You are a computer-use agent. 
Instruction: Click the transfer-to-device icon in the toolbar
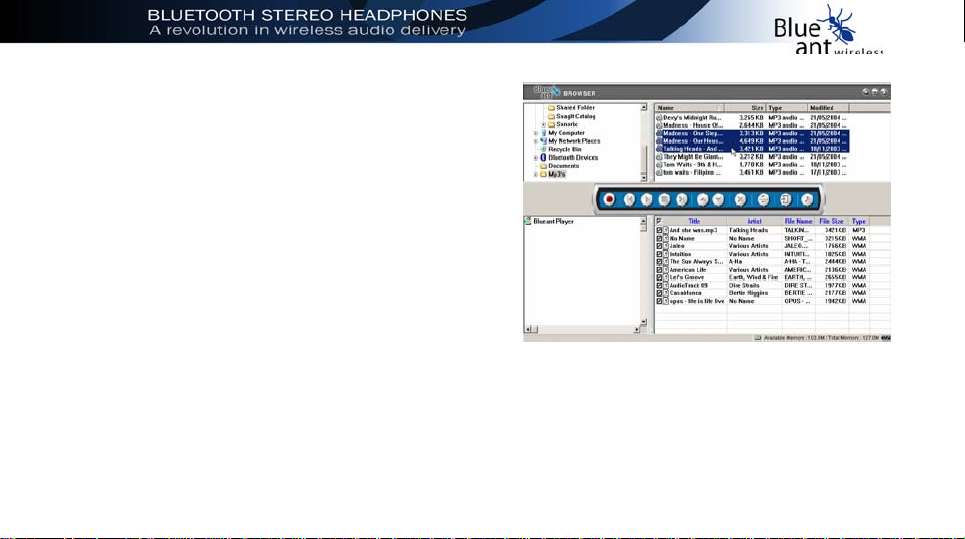785,199
